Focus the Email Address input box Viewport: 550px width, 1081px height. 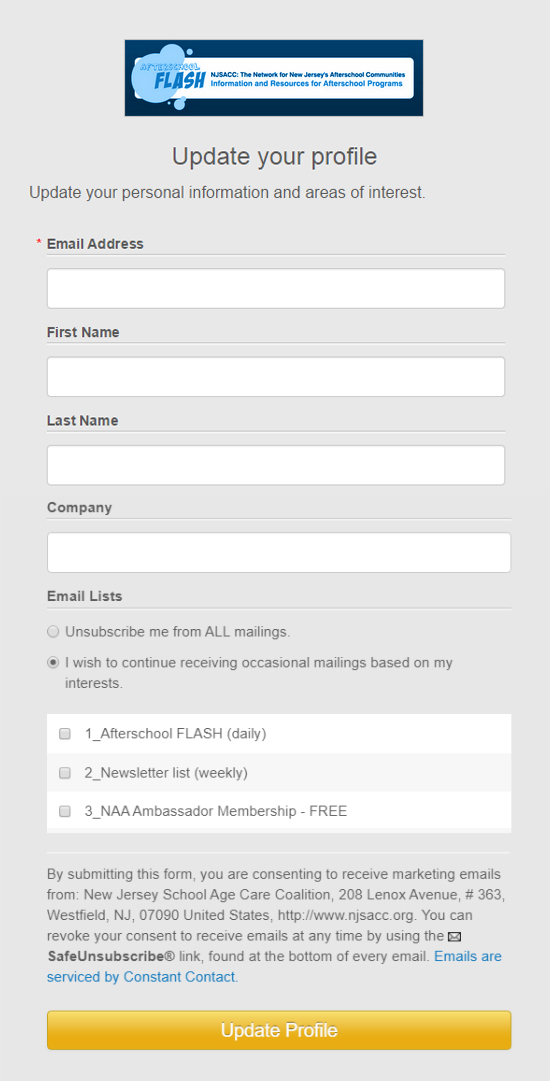pyautogui.click(x=276, y=288)
